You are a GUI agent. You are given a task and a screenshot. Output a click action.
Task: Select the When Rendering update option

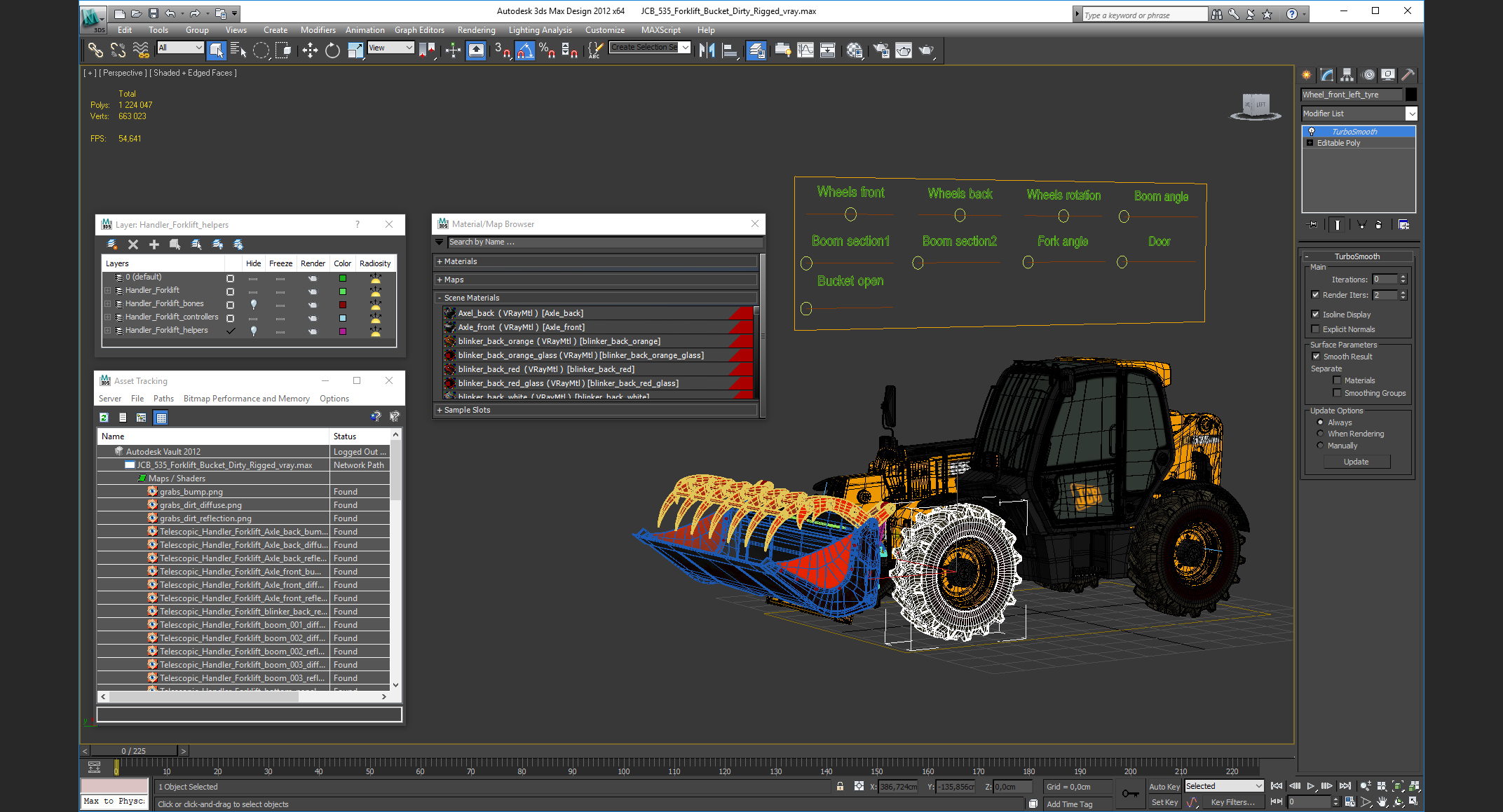coord(1320,434)
